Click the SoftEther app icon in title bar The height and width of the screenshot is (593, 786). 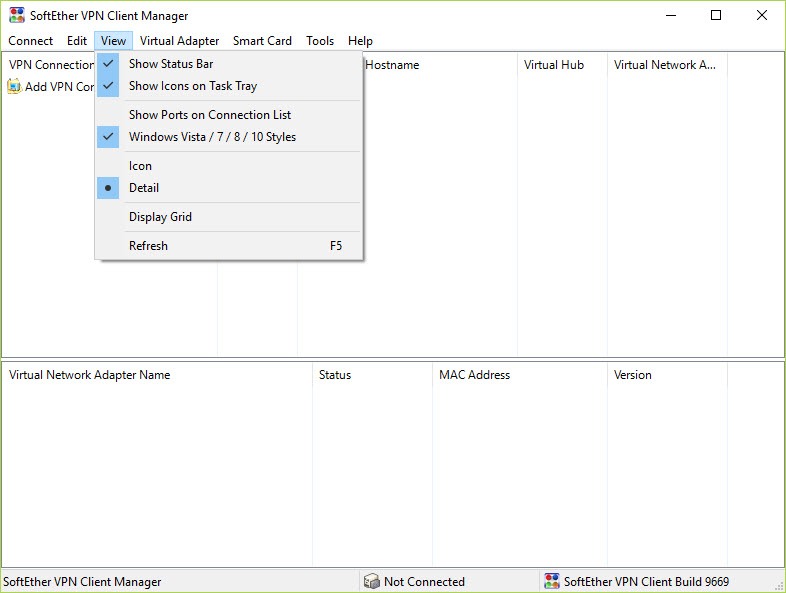click(16, 15)
